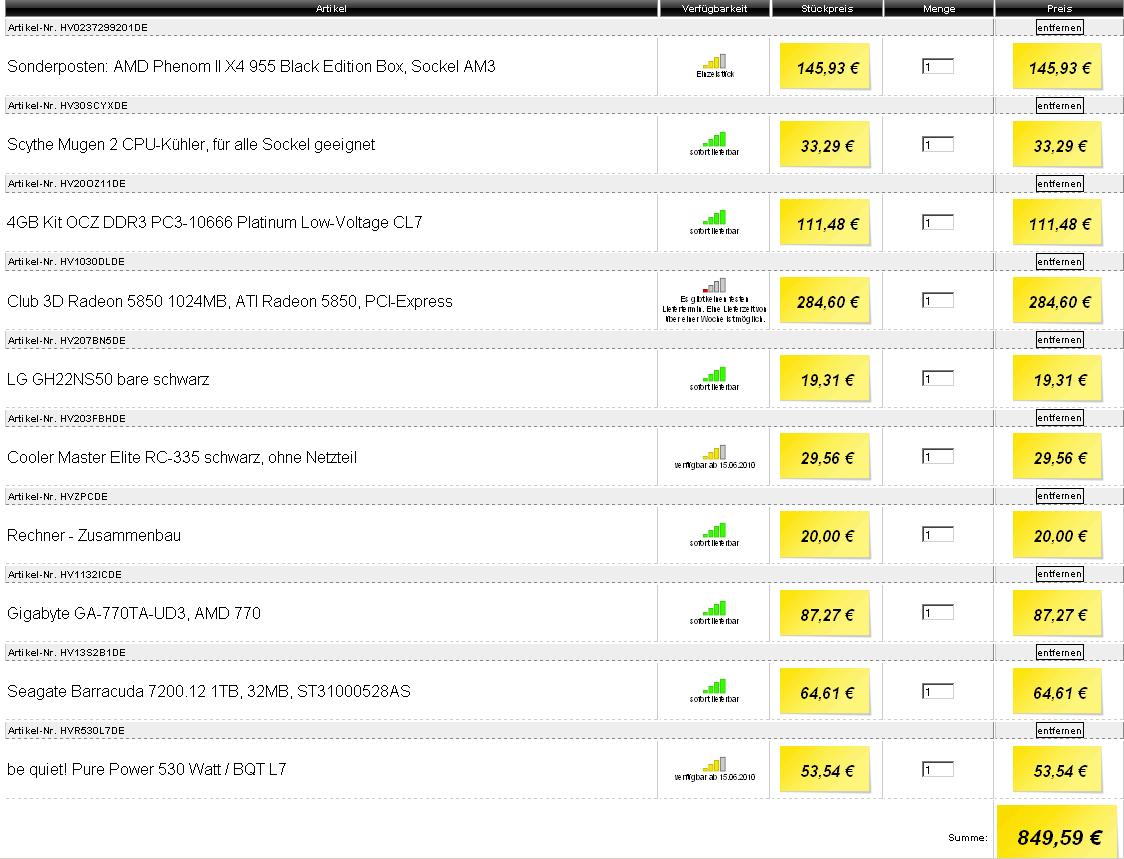Image resolution: width=1124 pixels, height=859 pixels.
Task: Remove the OCZ DDR3 4GB Kit item
Action: tap(1059, 184)
